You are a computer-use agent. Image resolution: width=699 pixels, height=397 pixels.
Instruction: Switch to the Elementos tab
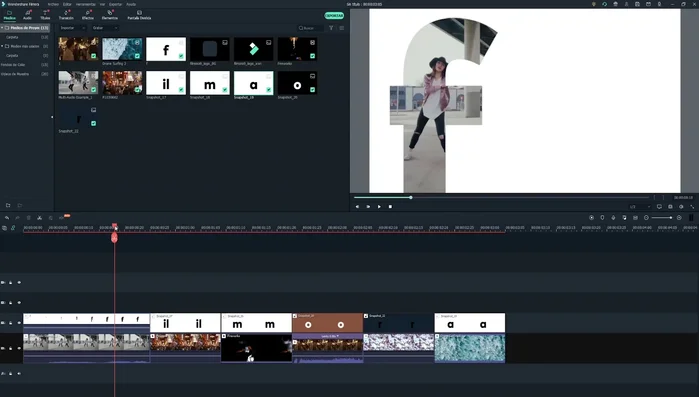[x=110, y=15]
